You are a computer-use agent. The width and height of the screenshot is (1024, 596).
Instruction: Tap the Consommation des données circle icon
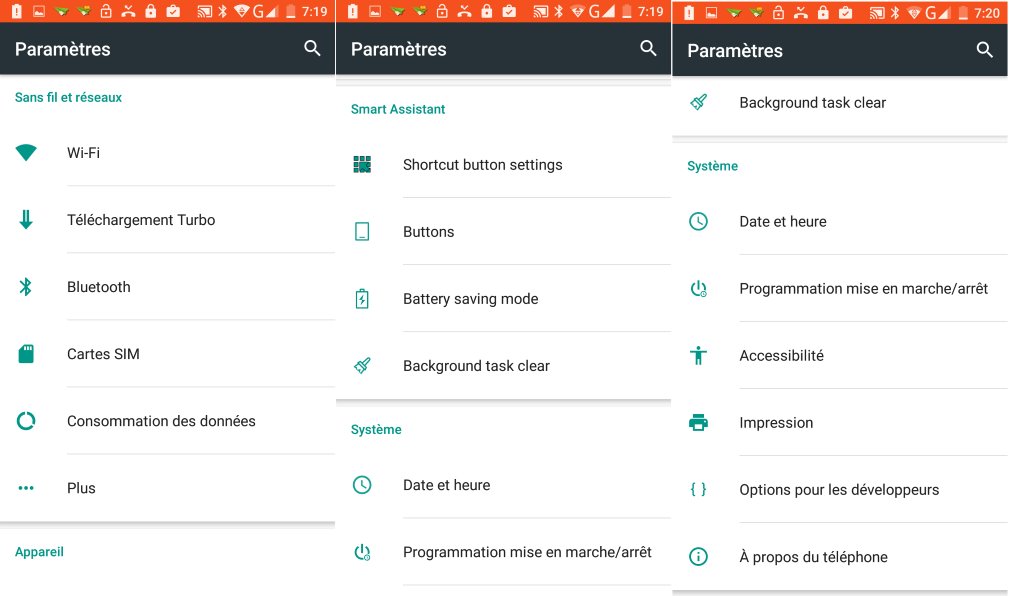click(26, 421)
